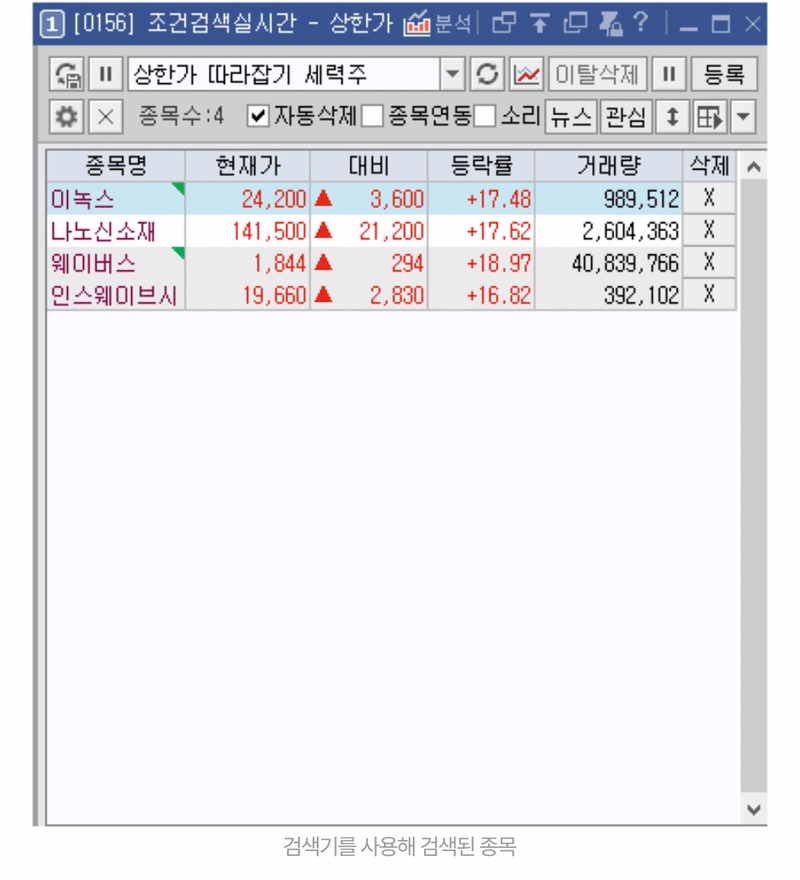Expand the condition name dropdown list
800x880 pixels.
pyautogui.click(x=453, y=74)
